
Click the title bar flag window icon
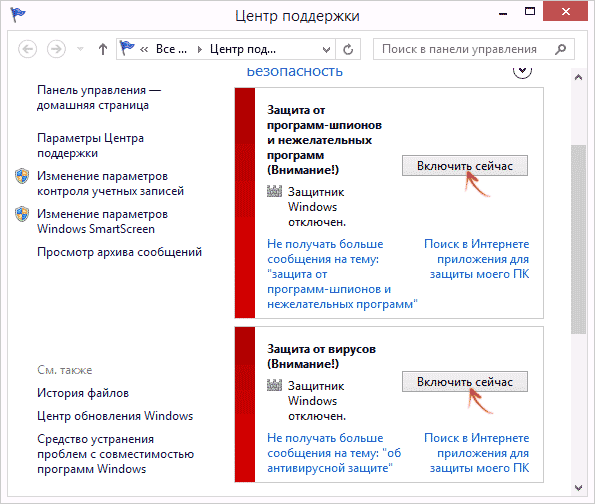(17, 14)
